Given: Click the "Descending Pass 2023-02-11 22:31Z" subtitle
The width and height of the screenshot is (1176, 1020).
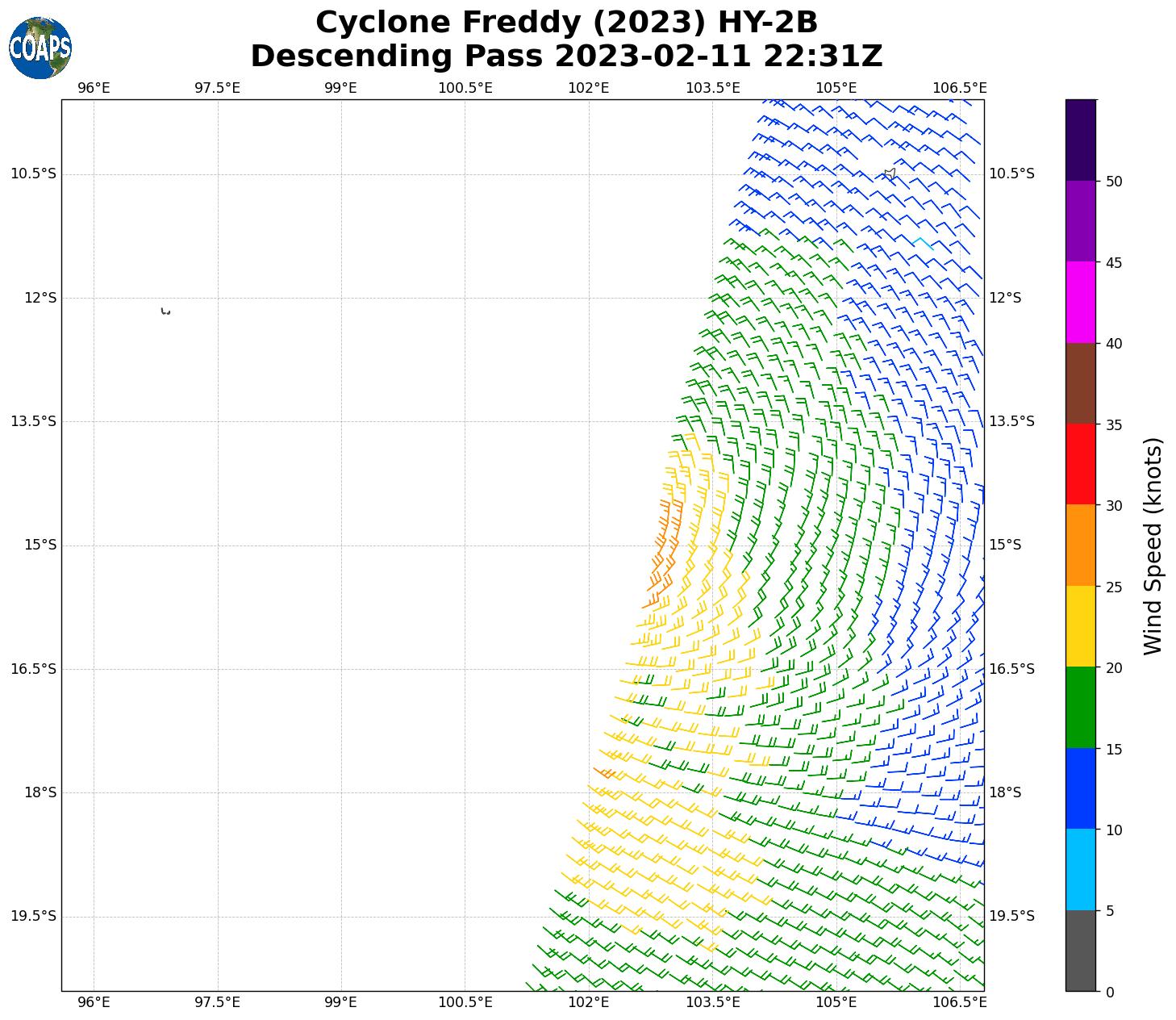Looking at the screenshot, I should pyautogui.click(x=566, y=56).
